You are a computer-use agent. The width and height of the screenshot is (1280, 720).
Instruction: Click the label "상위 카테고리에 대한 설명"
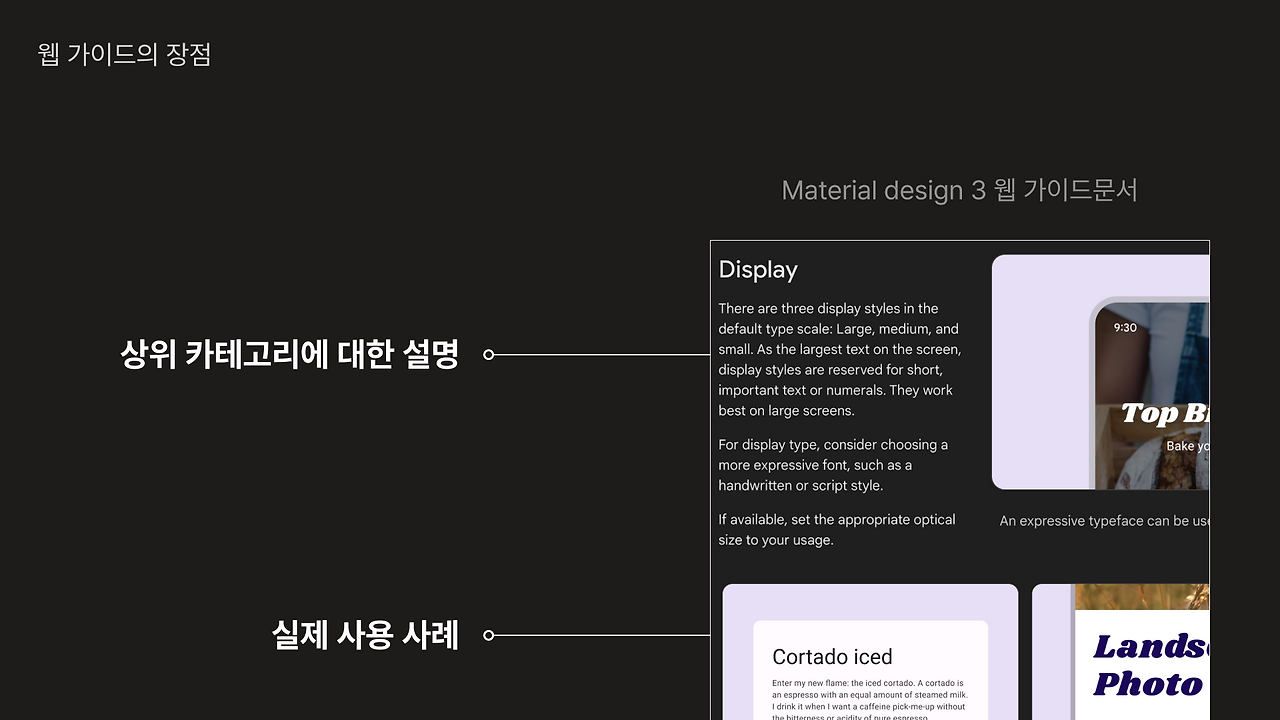[289, 354]
